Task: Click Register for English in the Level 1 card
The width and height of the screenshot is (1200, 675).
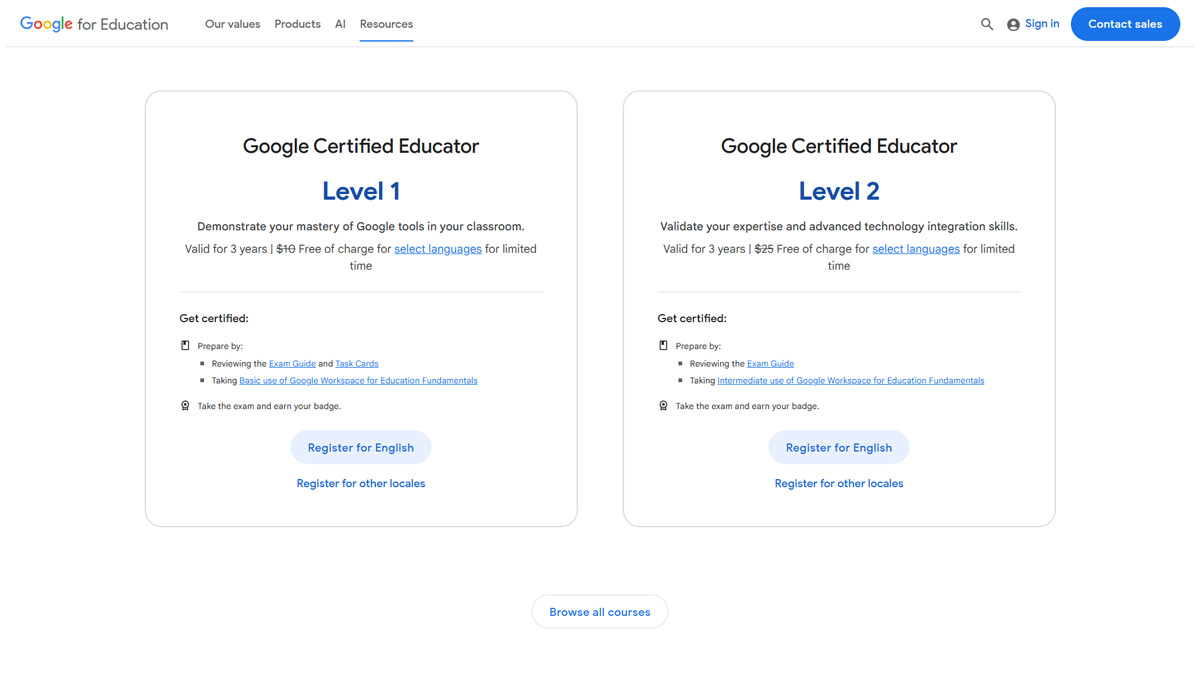Action: (360, 447)
